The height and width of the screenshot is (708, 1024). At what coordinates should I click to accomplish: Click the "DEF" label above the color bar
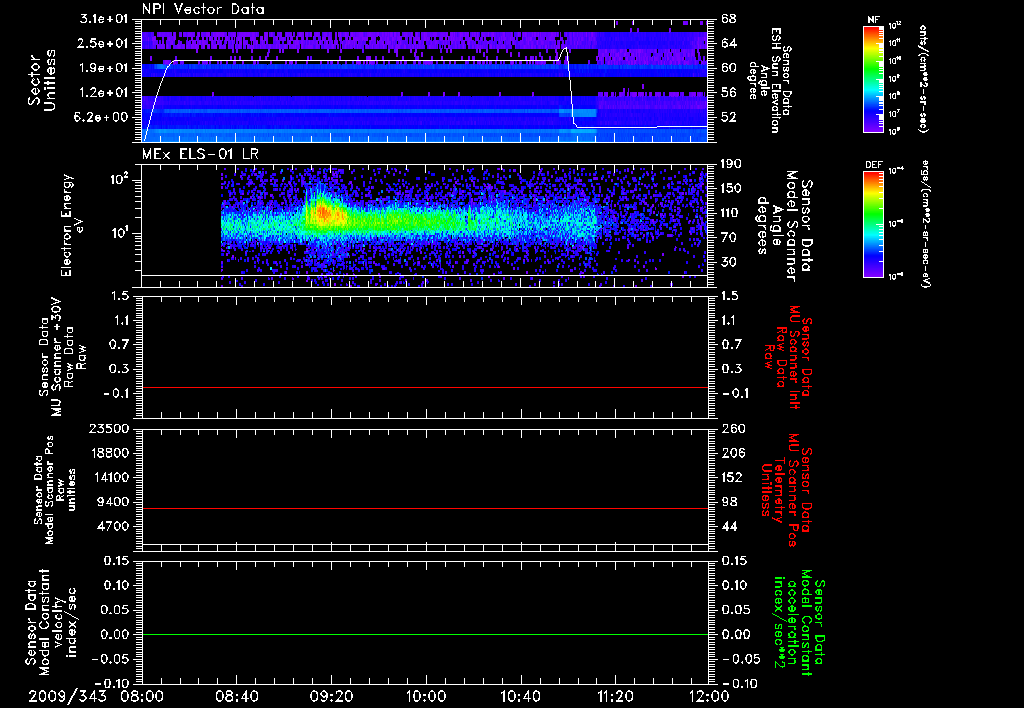(x=874, y=165)
